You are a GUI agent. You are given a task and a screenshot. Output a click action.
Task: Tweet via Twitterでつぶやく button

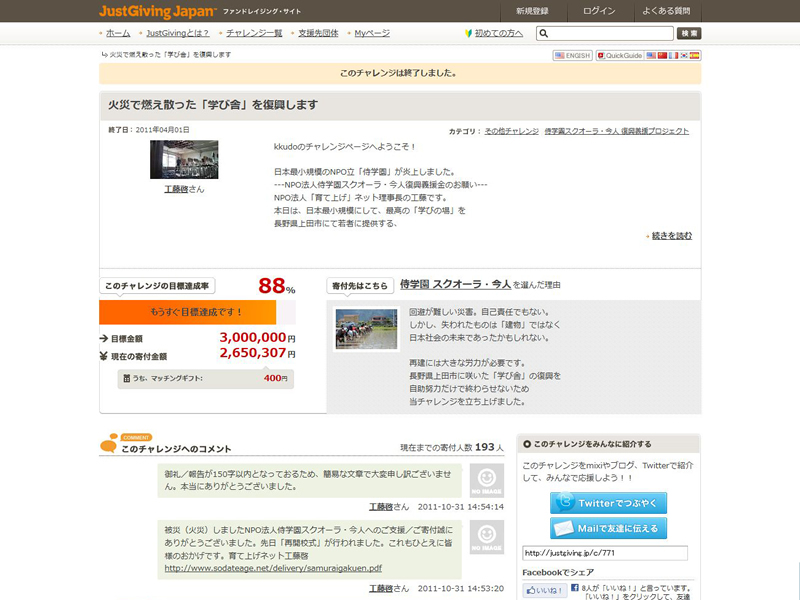pyautogui.click(x=608, y=503)
